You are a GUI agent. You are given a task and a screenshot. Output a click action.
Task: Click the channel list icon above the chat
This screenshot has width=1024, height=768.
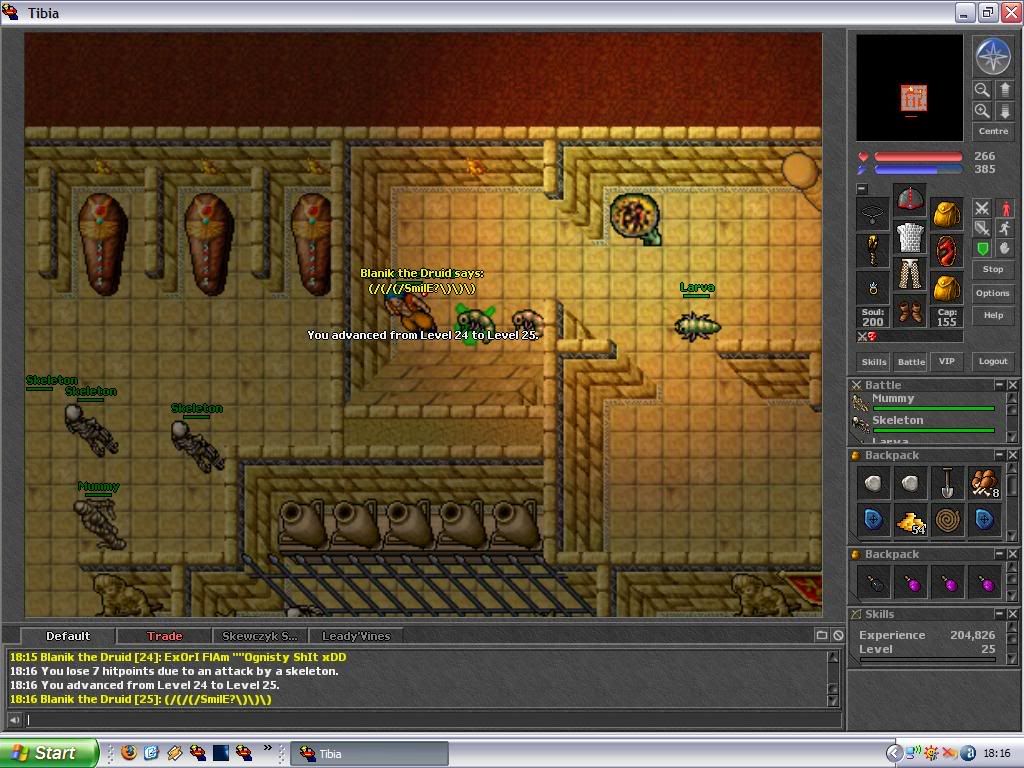822,635
